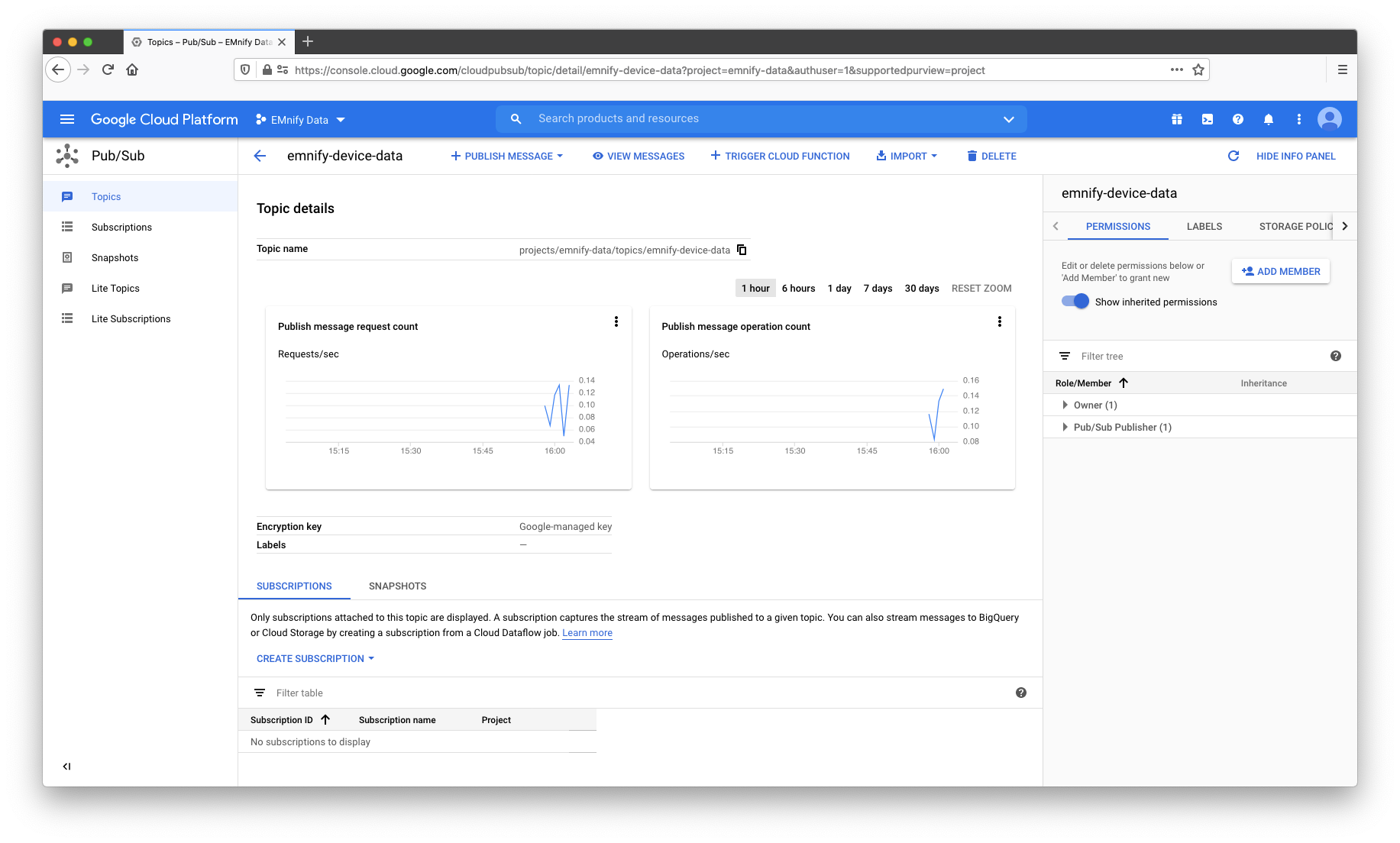Open a new browser tab
The width and height of the screenshot is (1400, 843).
308,41
